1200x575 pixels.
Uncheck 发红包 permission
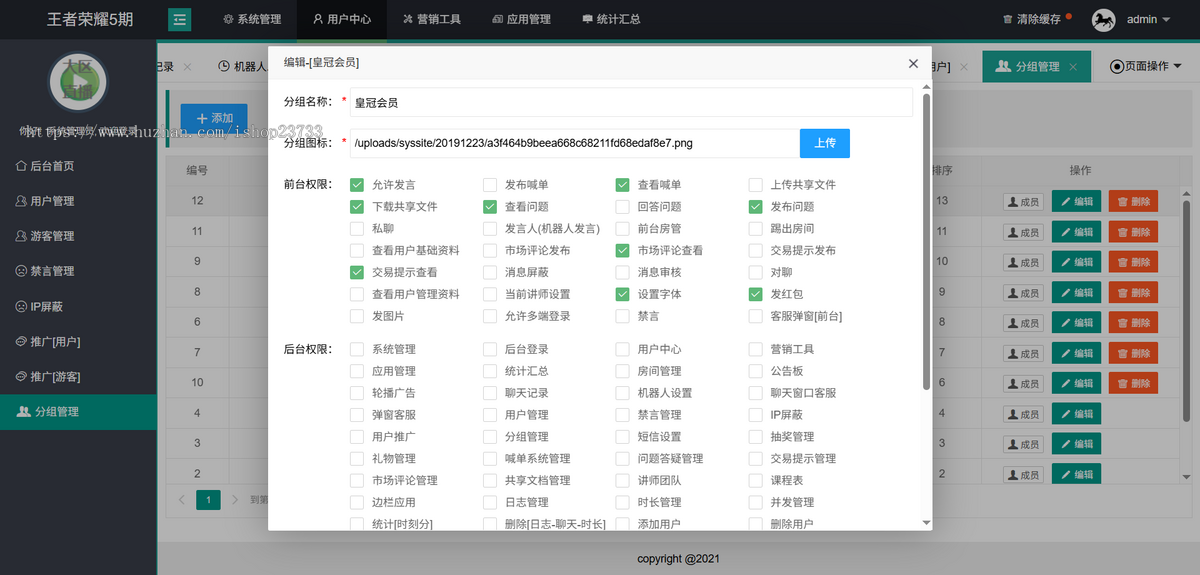pyautogui.click(x=756, y=294)
